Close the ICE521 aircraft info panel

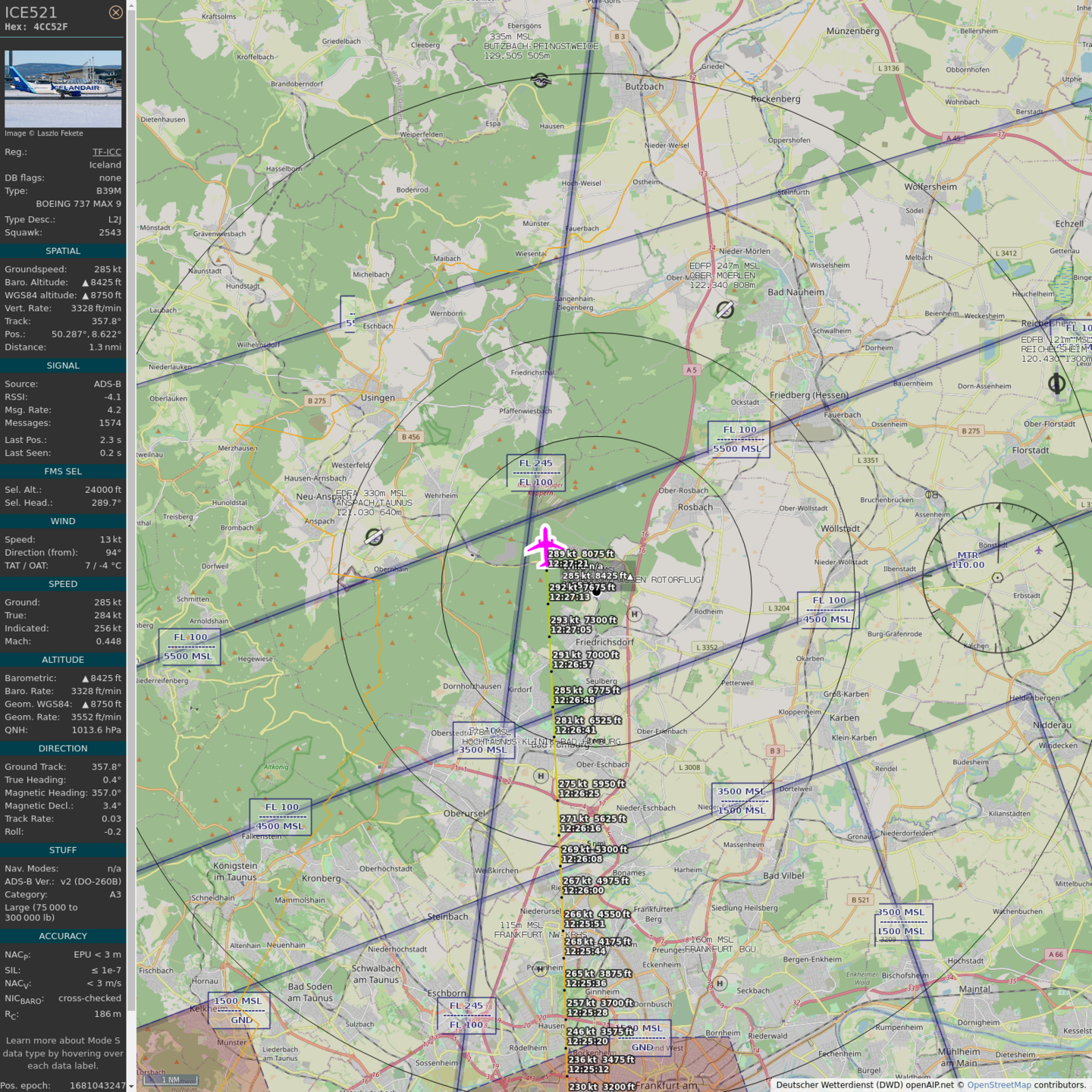pyautogui.click(x=115, y=12)
